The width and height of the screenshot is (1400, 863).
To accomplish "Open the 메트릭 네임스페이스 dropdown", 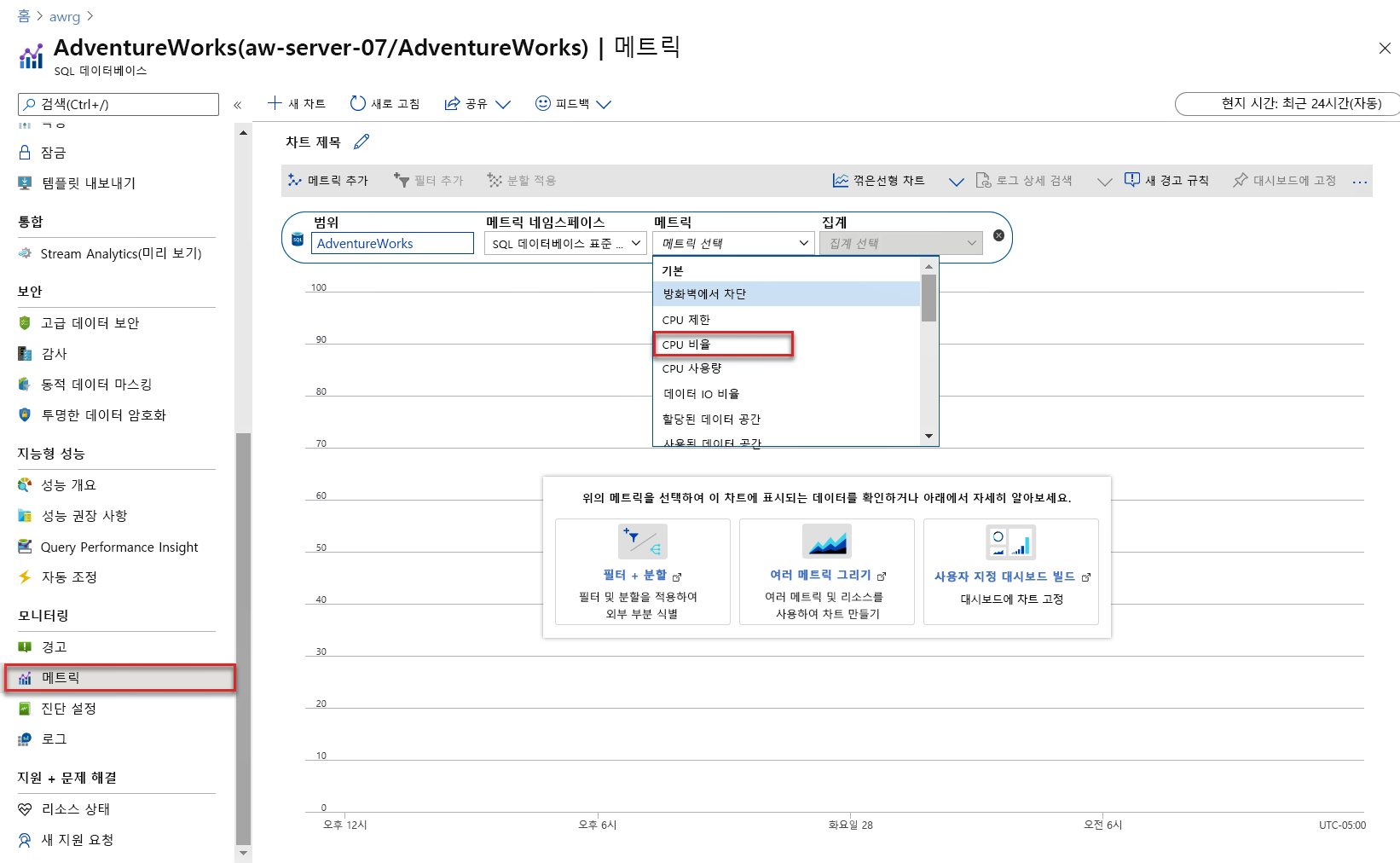I will click(565, 243).
